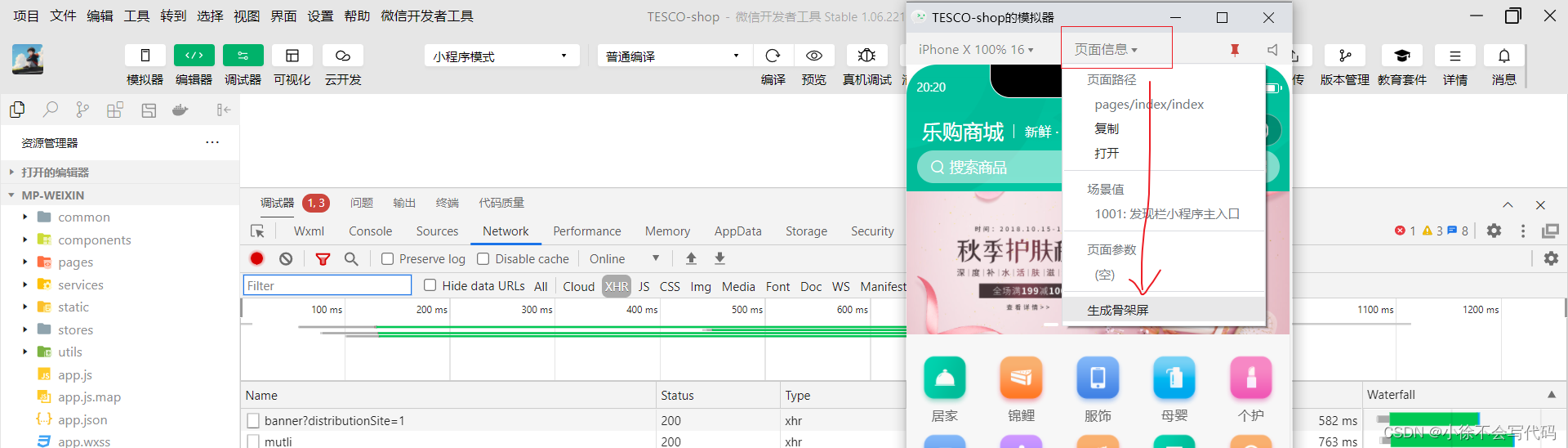Open source control icon in sidebar
The width and height of the screenshot is (1568, 448).
click(82, 110)
